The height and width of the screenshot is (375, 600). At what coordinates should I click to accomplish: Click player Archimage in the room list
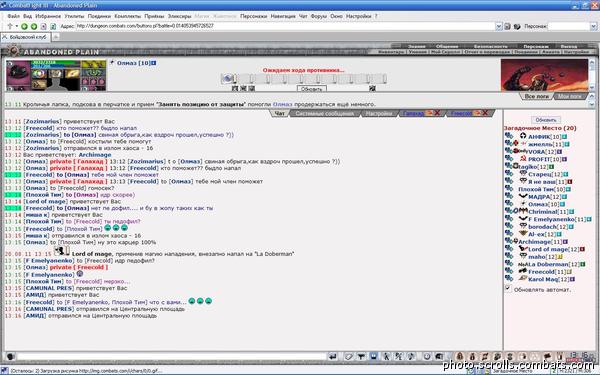tap(535, 242)
